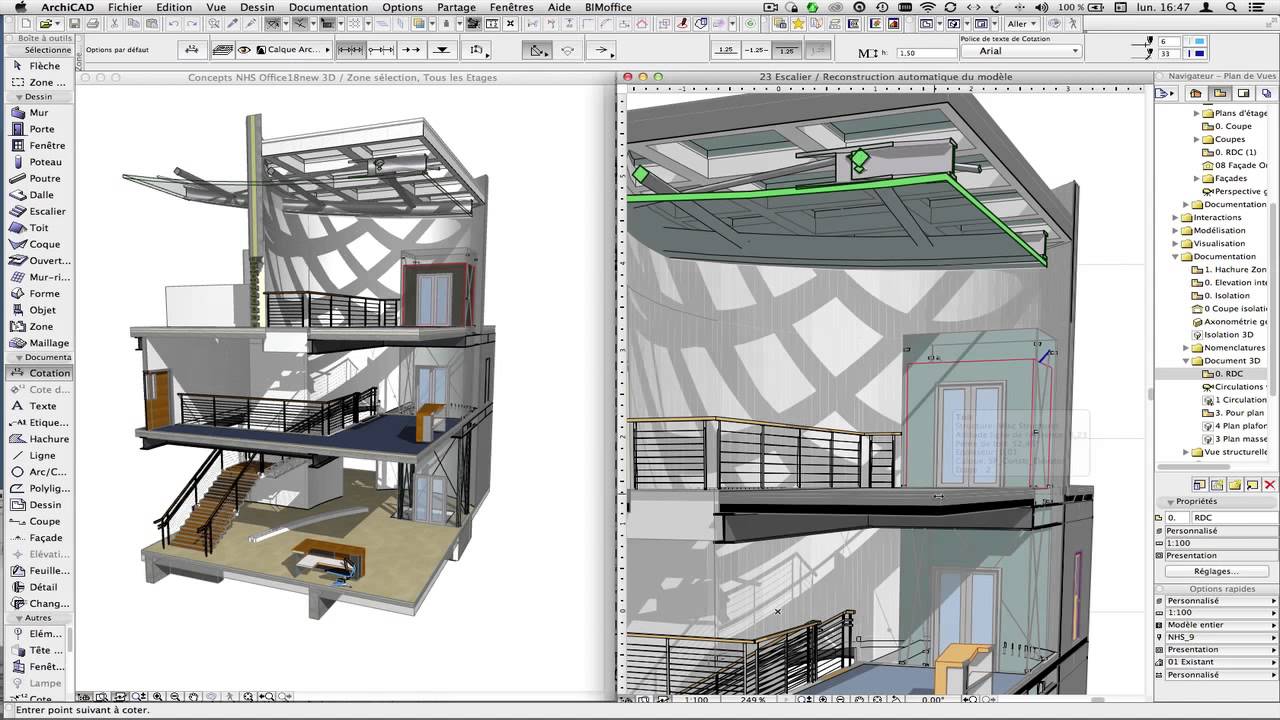1280x720 pixels.
Task: Select the 0. RDC view under Document 3D
Action: [x=1229, y=374]
